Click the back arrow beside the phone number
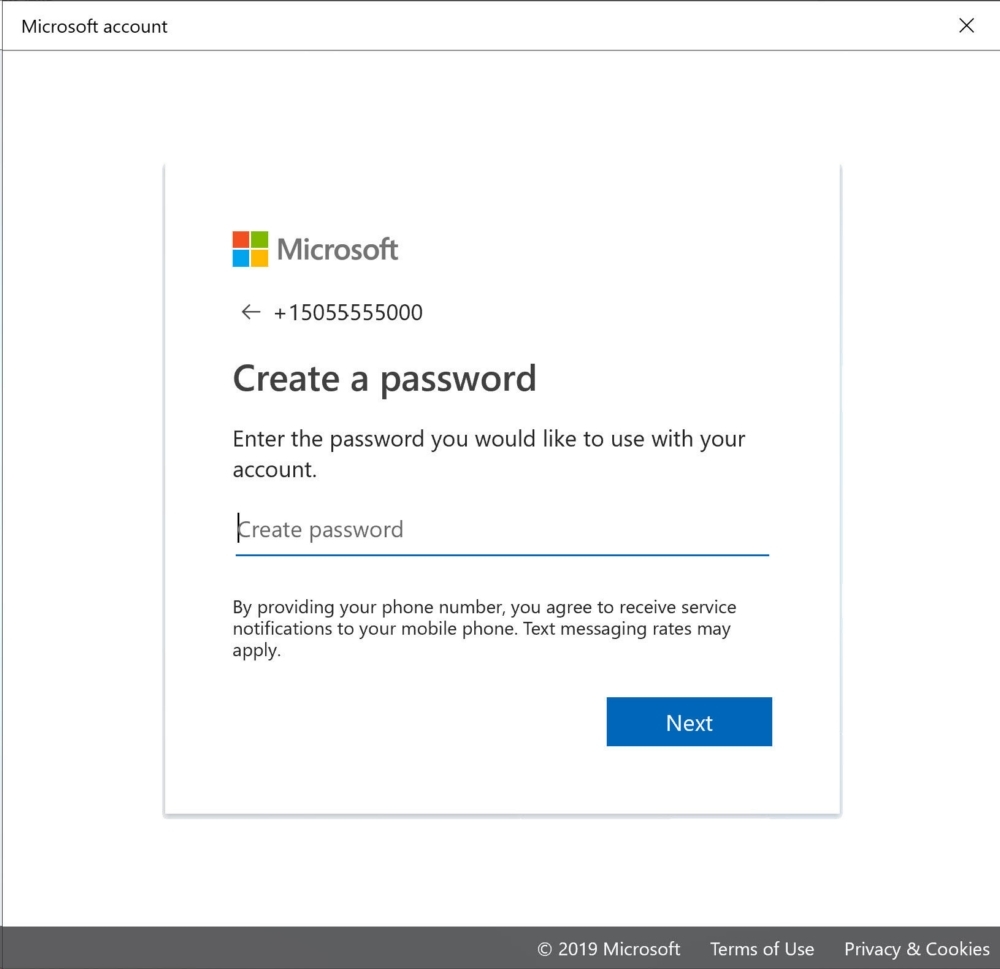The image size is (1000, 969). click(250, 313)
